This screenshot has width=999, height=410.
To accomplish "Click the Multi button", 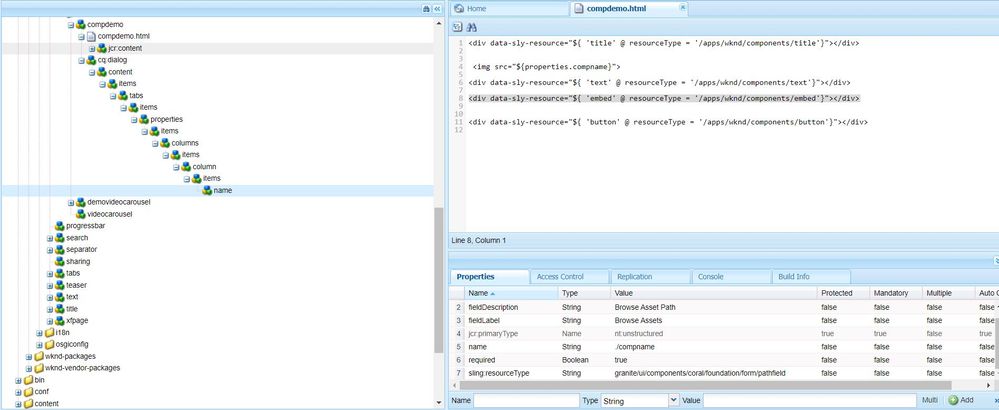I will pyautogui.click(x=929, y=400).
